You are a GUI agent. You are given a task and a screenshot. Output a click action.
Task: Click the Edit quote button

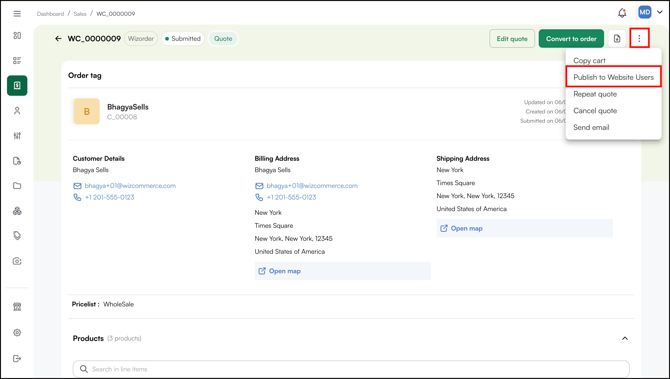512,38
